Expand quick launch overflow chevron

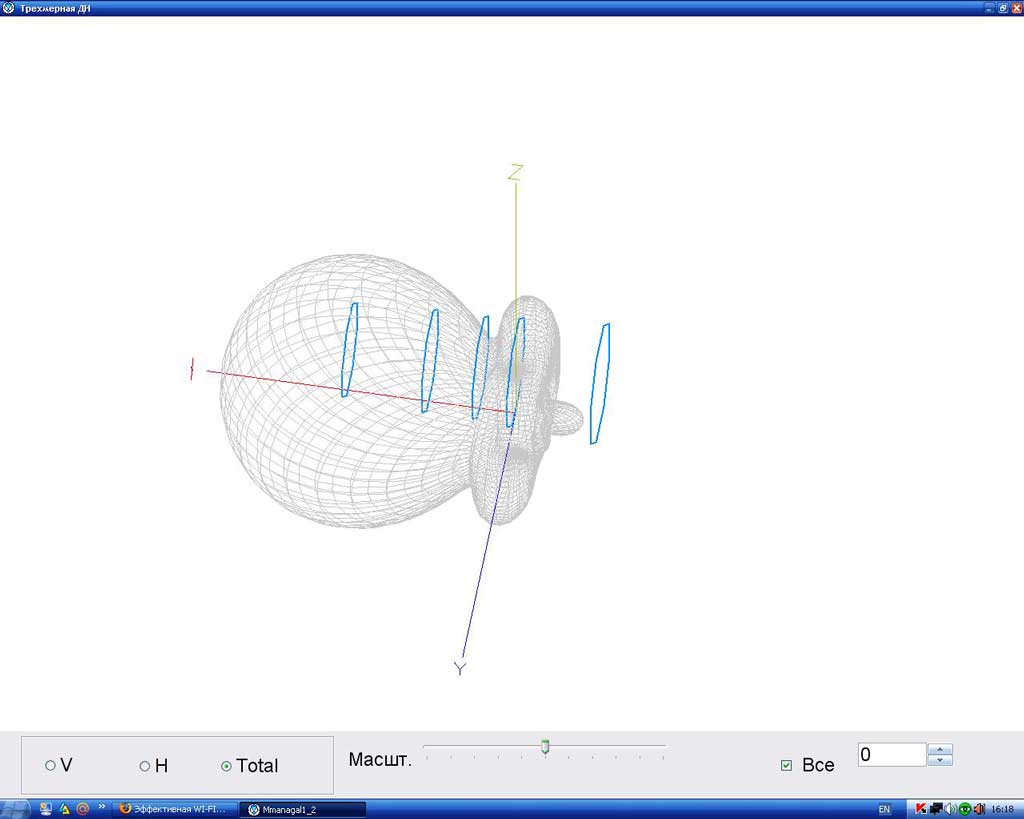[x=101, y=807]
